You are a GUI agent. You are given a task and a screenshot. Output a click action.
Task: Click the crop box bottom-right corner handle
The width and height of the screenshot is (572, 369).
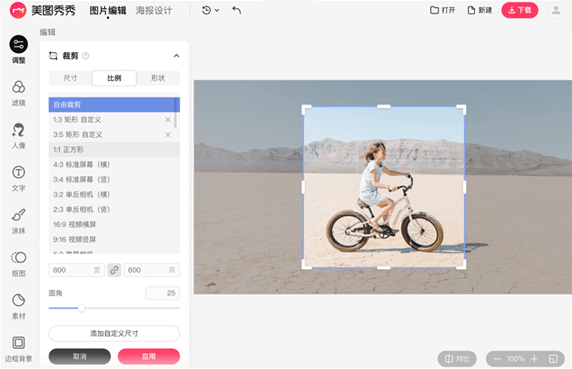pyautogui.click(x=462, y=265)
